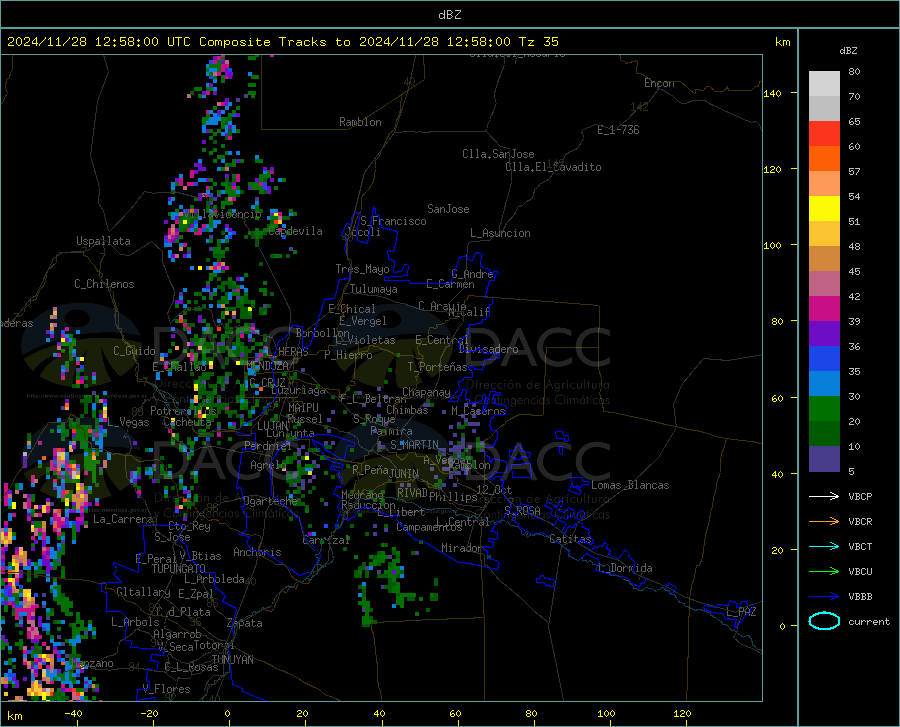Click the E_1-736 label on map
Viewport: 900px width, 727px height.
pos(618,130)
